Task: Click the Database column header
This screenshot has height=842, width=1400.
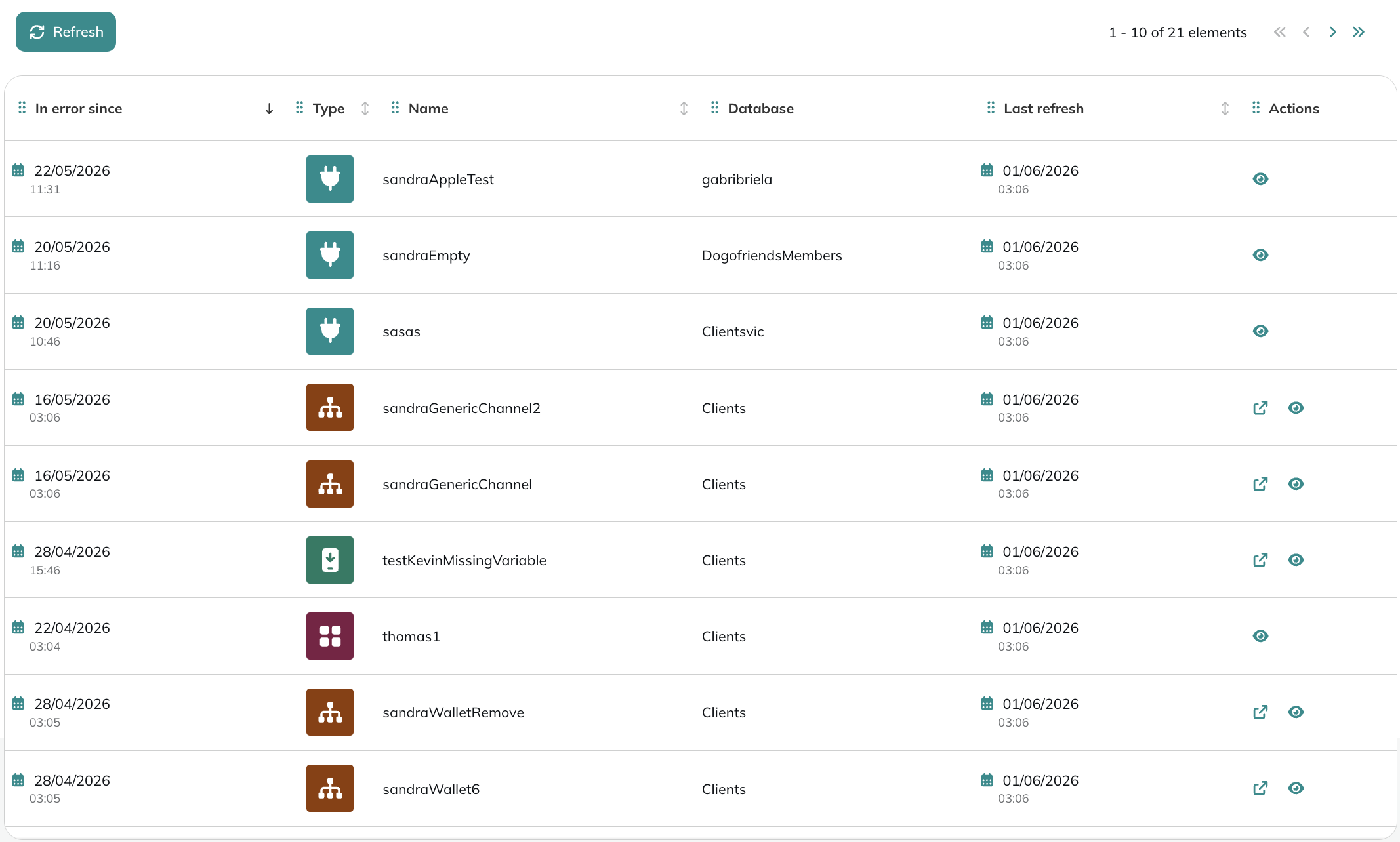Action: [x=761, y=109]
